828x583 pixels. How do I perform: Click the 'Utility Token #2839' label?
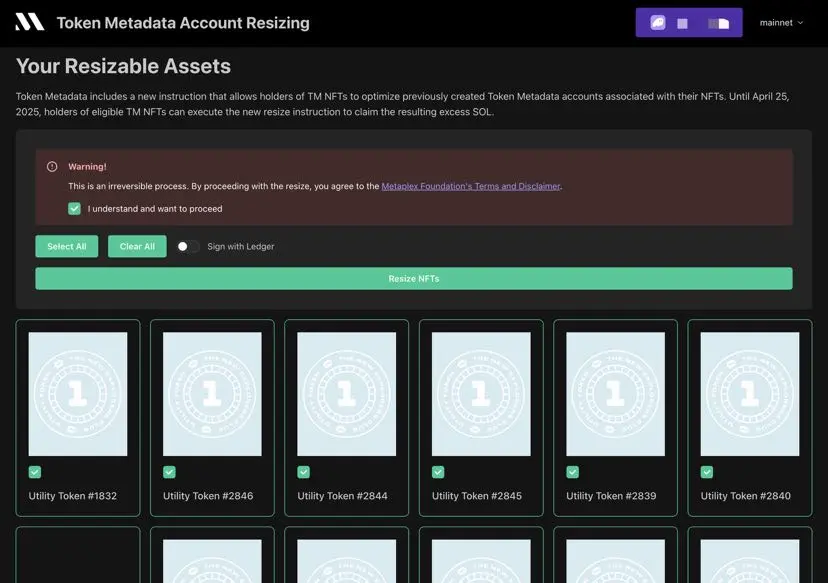(x=611, y=496)
